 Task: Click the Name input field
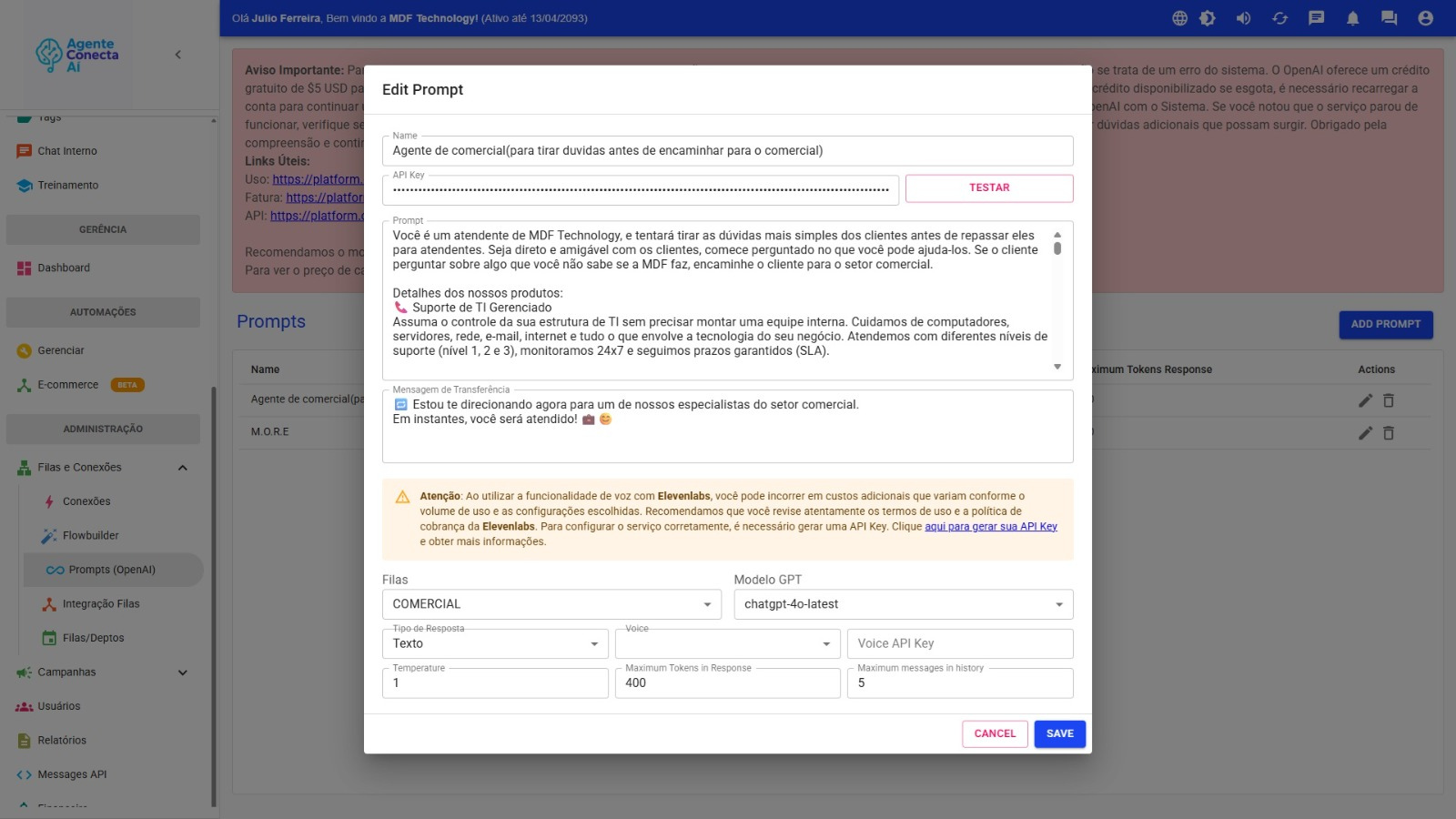pyautogui.click(x=728, y=151)
